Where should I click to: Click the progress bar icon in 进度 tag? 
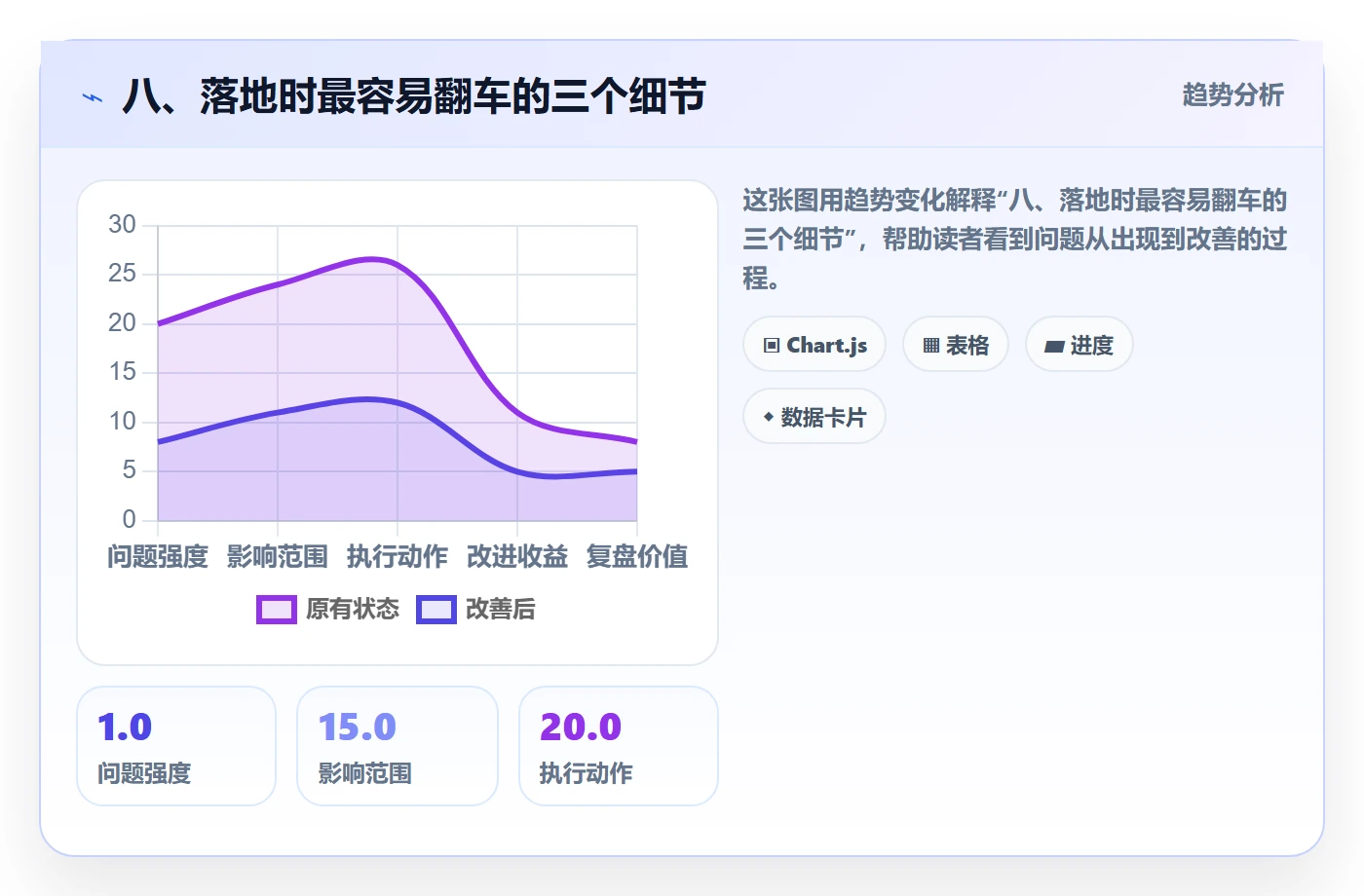pos(1054,346)
